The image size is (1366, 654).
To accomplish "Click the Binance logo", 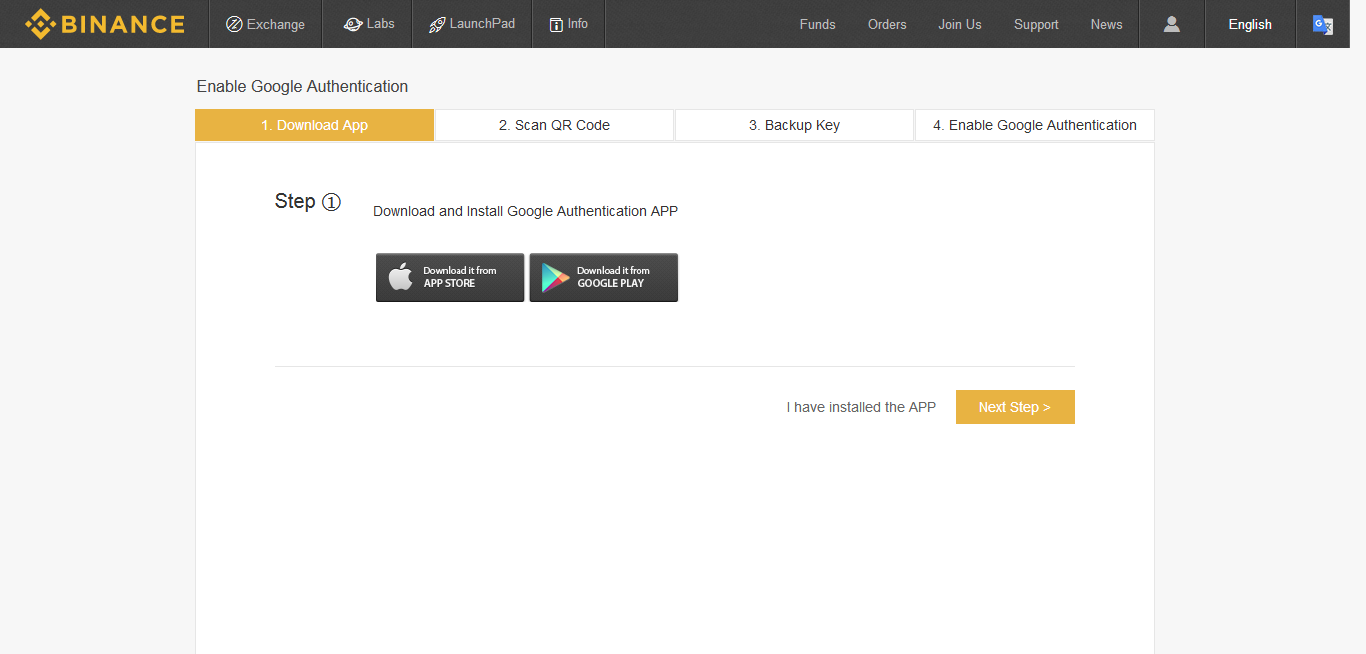I will click(x=105, y=24).
